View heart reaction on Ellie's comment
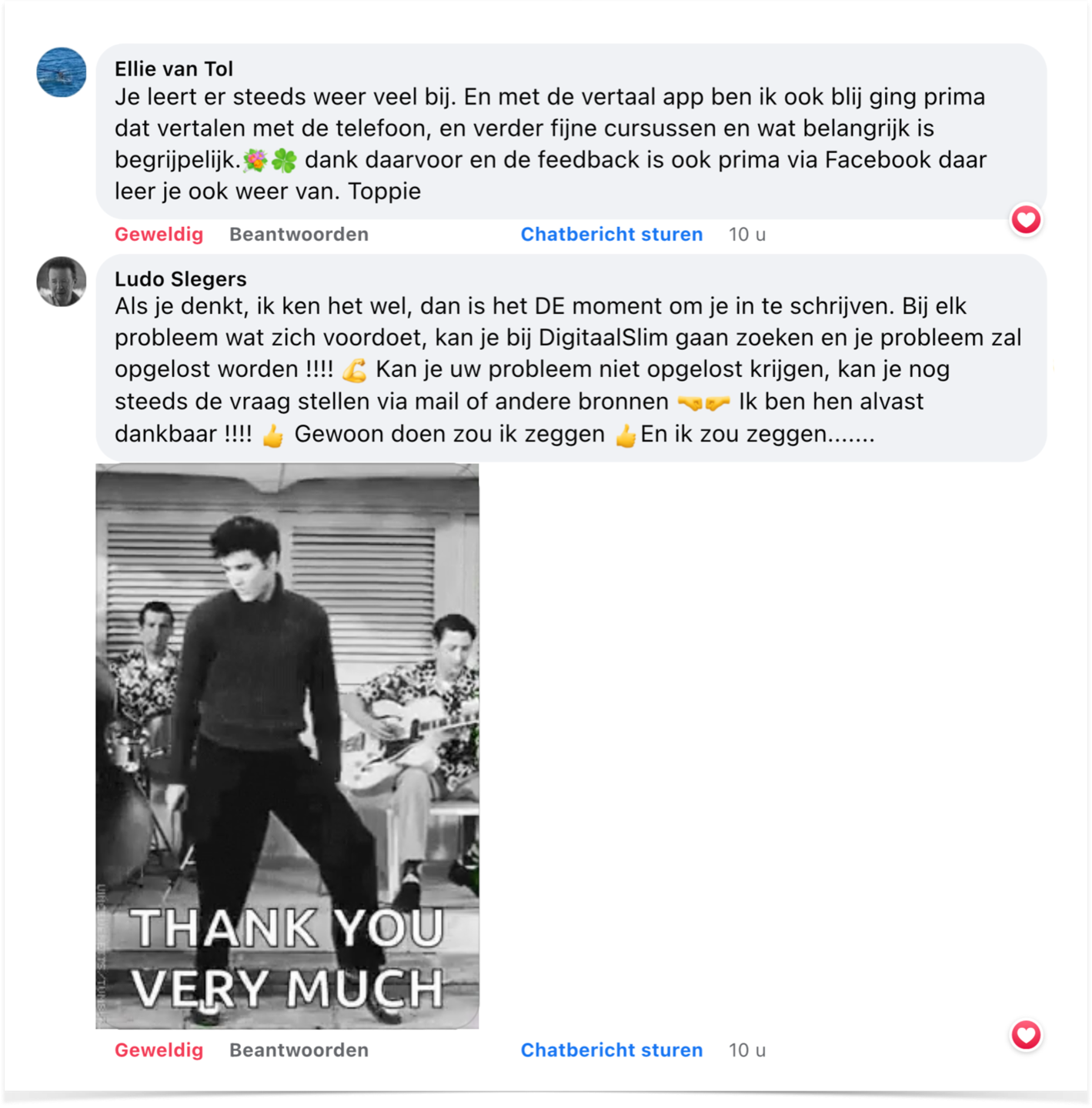Image resolution: width=1092 pixels, height=1108 pixels. (1026, 220)
